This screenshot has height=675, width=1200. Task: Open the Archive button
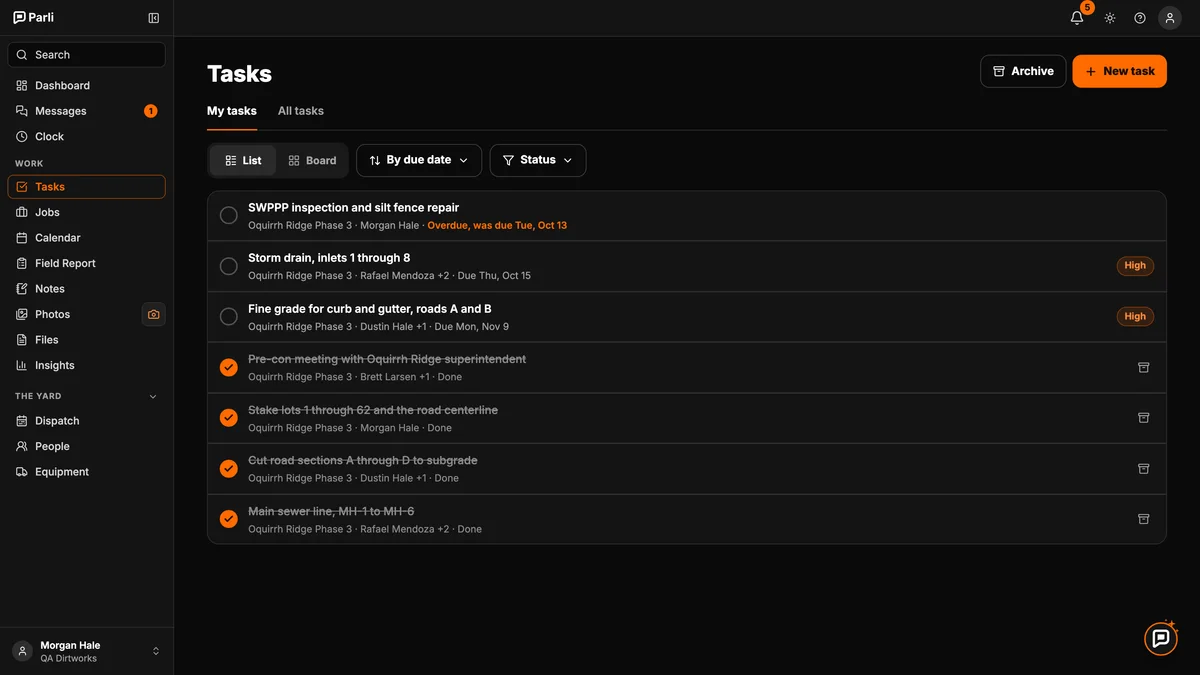(x=1023, y=71)
